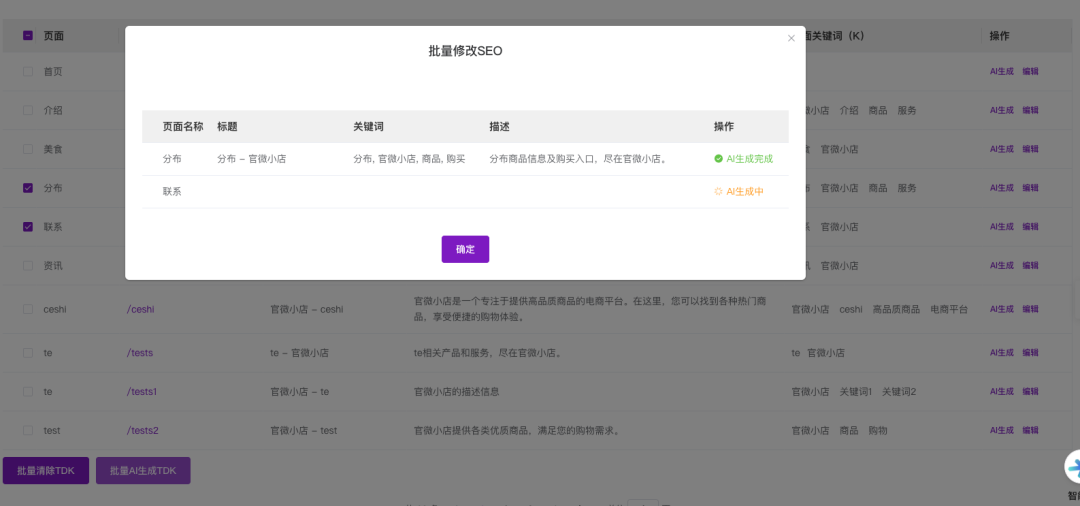Image resolution: width=1080 pixels, height=506 pixels.
Task: Click the green AI生成完成 check icon
Action: pyautogui.click(x=718, y=159)
